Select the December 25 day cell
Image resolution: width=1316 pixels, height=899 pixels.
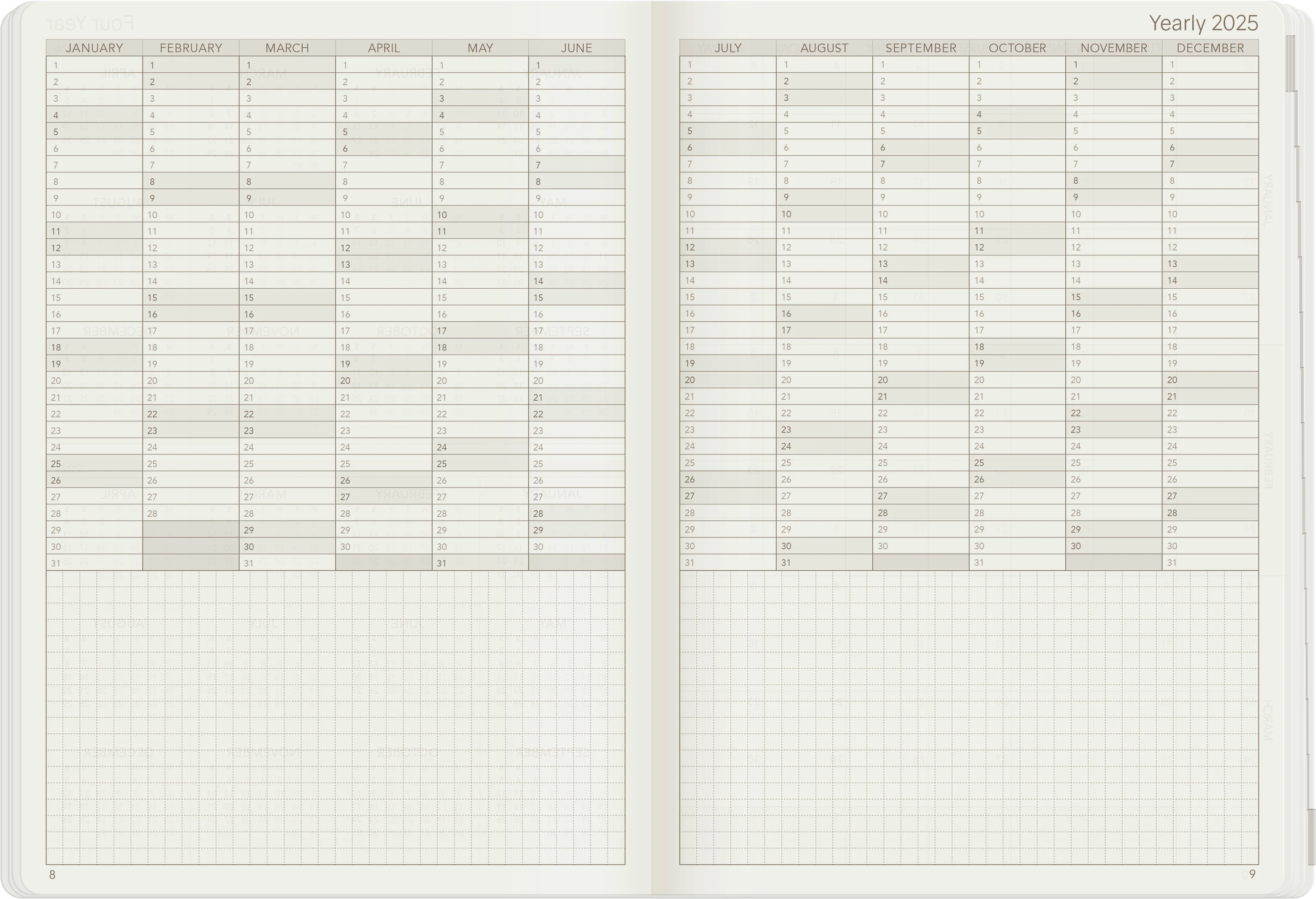[x=1210, y=463]
